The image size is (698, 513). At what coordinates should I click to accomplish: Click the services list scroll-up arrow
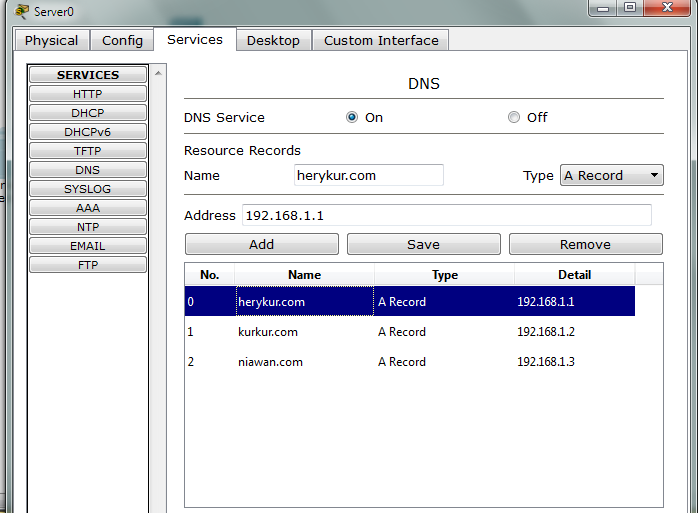pyautogui.click(x=158, y=73)
